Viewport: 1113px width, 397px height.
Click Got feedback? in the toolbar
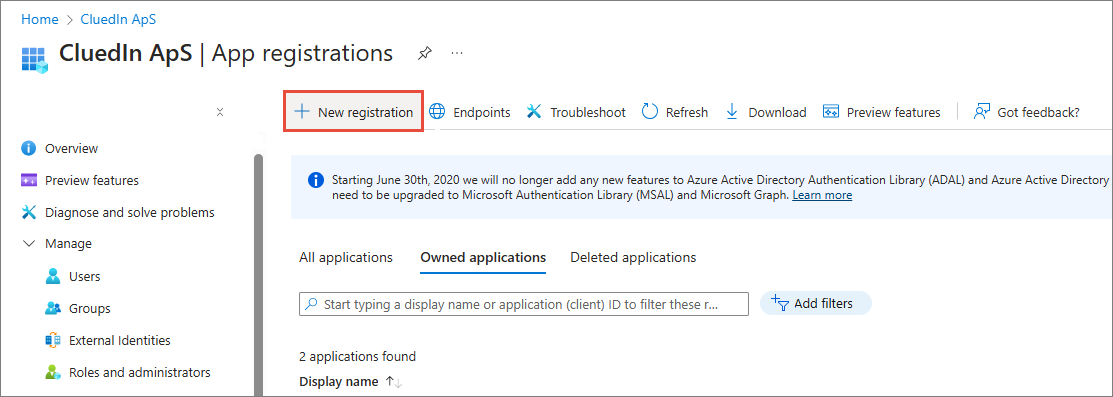click(x=1026, y=112)
